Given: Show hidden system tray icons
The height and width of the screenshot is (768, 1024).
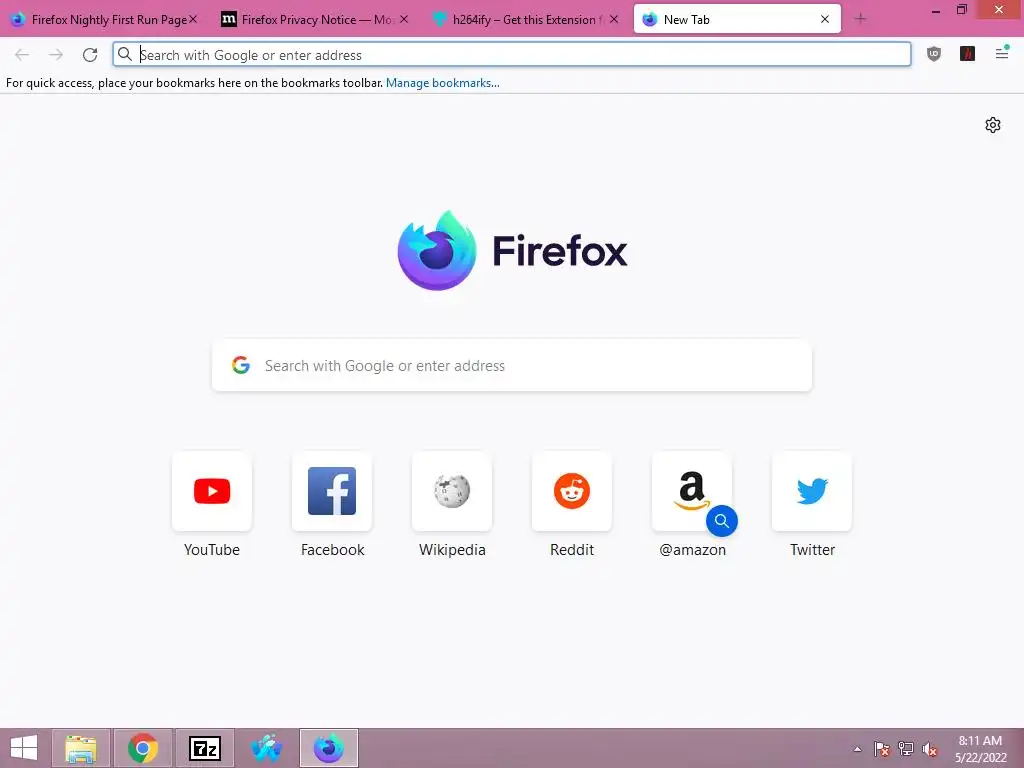Looking at the screenshot, I should pos(857,749).
